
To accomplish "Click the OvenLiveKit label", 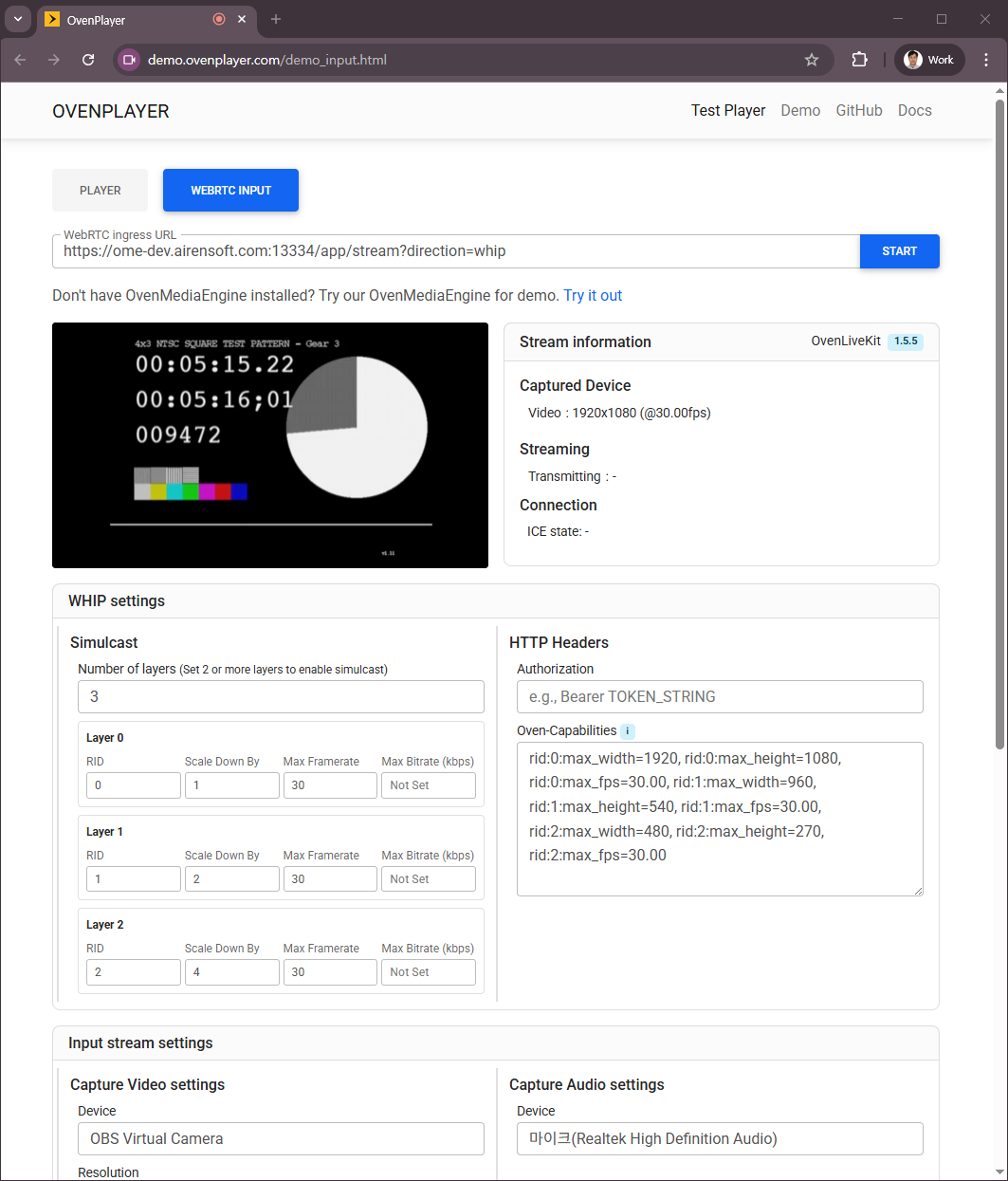I will 846,341.
